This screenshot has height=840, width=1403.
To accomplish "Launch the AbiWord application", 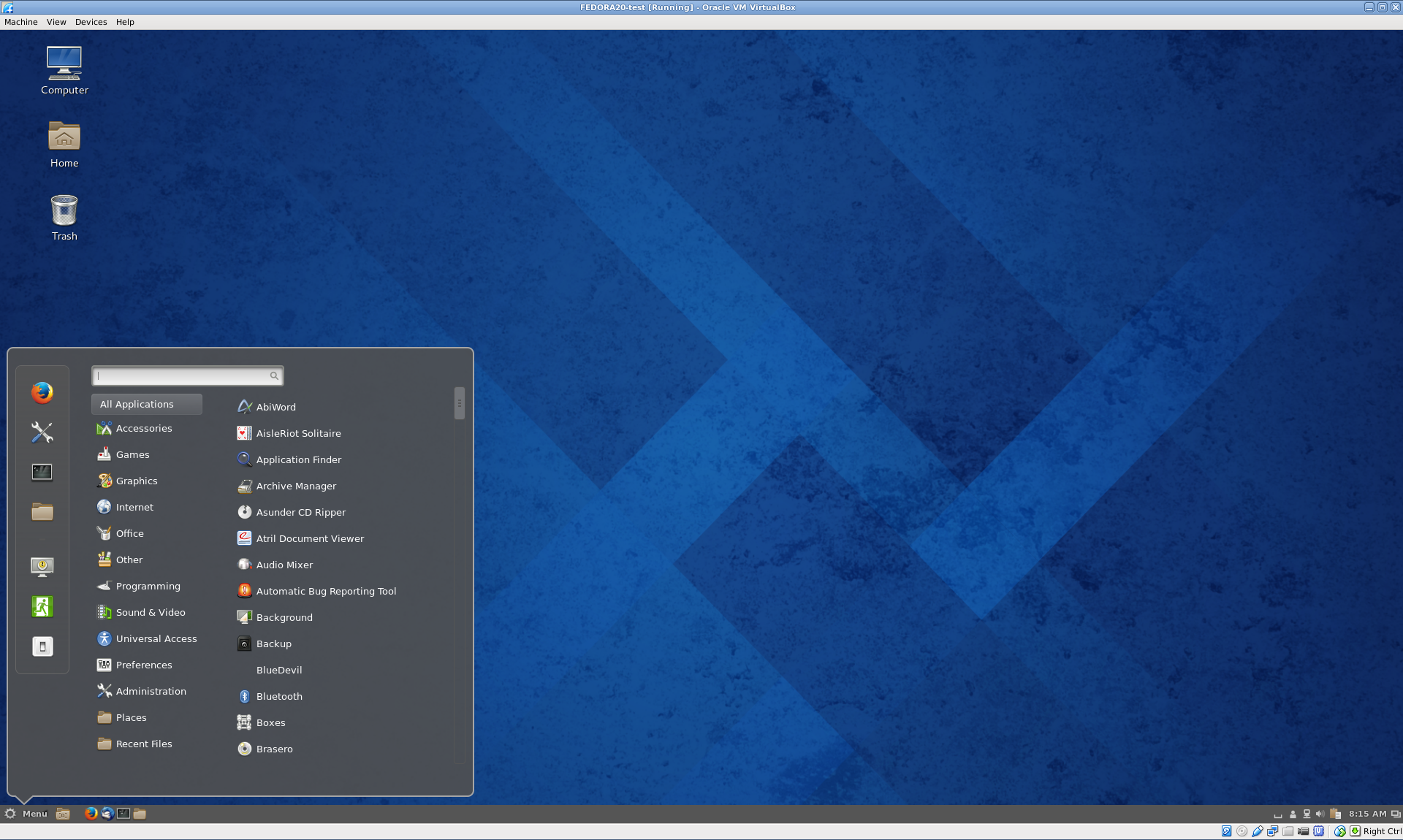I will [x=275, y=408].
